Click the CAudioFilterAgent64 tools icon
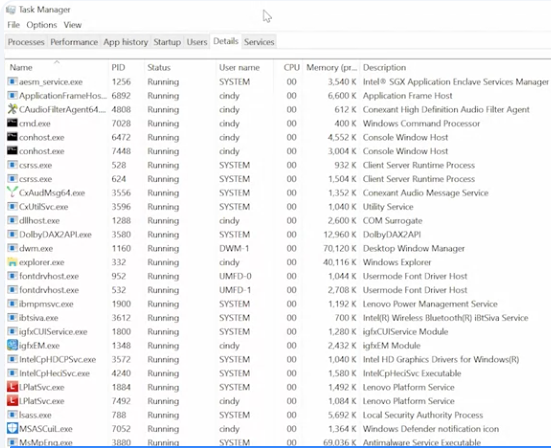The width and height of the screenshot is (551, 448). (12, 109)
